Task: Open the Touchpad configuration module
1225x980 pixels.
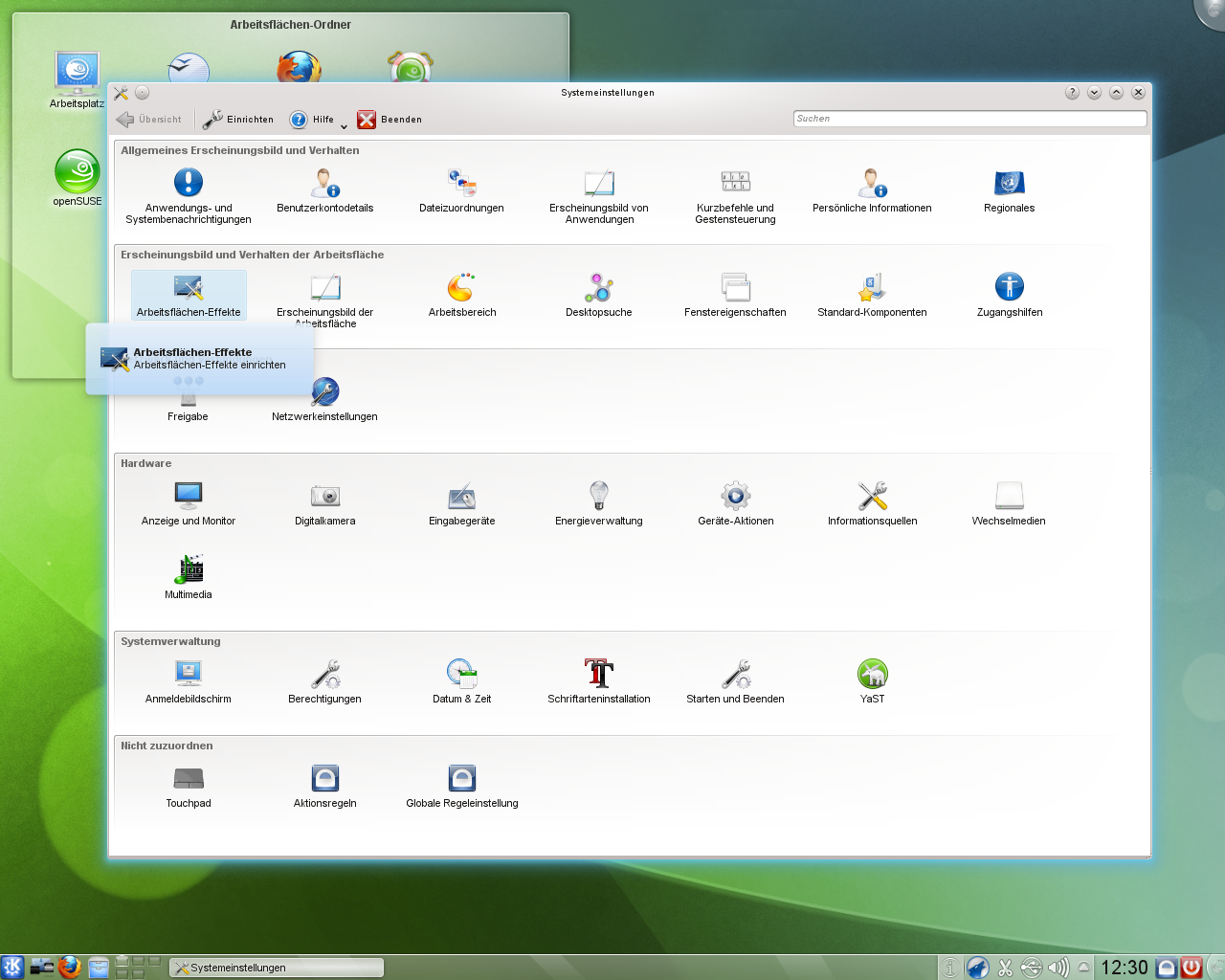Action: pyautogui.click(x=189, y=778)
